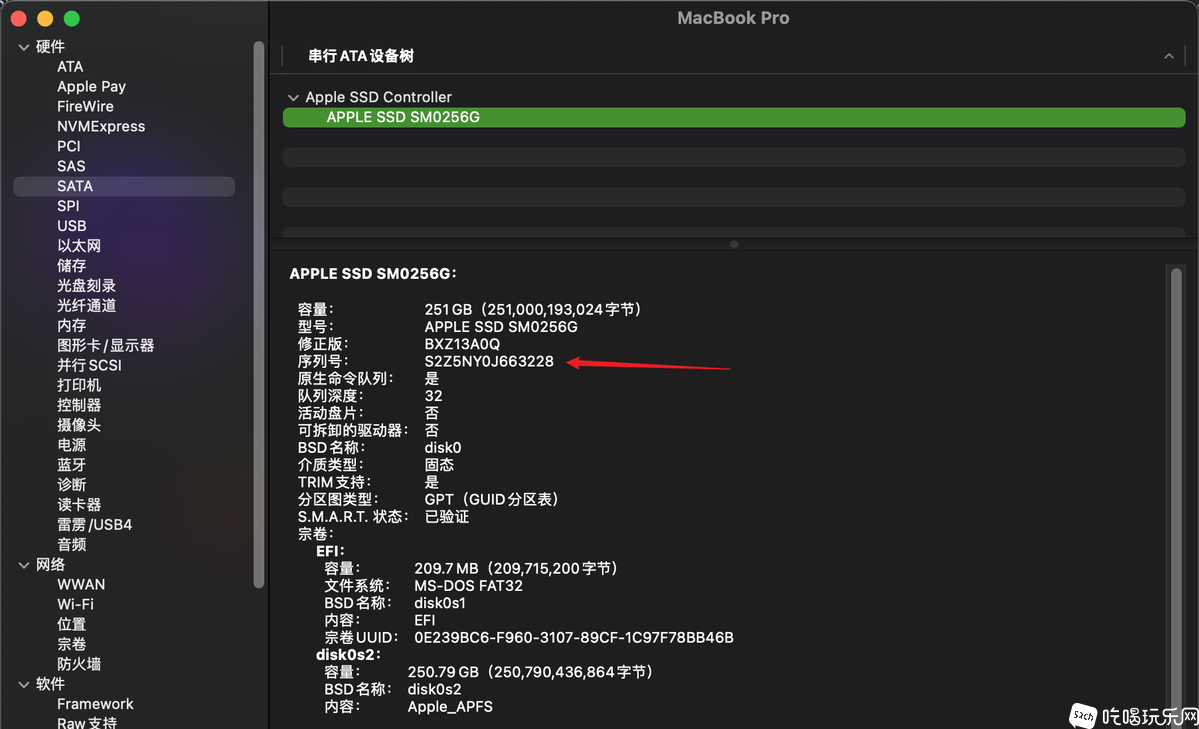Click the serial number S2Z5NY0J663228
The height and width of the screenshot is (729, 1199).
[x=489, y=361]
